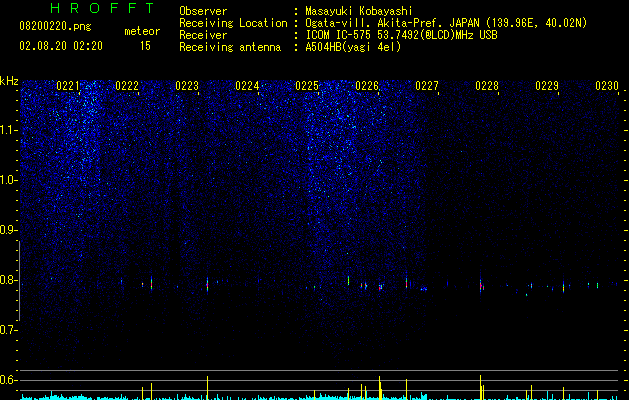Click the 0229 time marker
Screen dimensions: 629x400
(547, 86)
